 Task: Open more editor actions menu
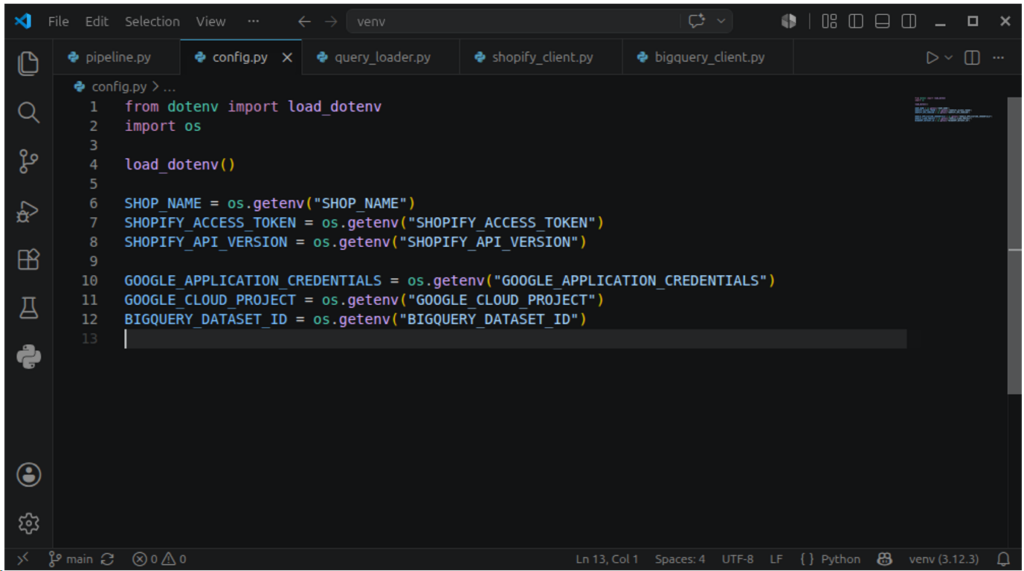tap(999, 57)
